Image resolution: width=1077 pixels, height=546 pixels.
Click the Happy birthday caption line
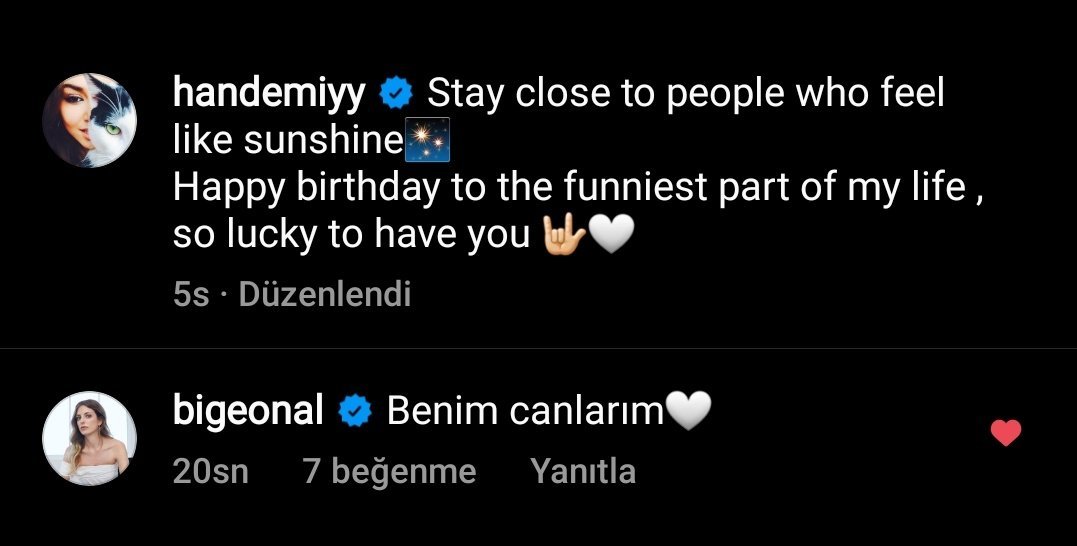(578, 187)
